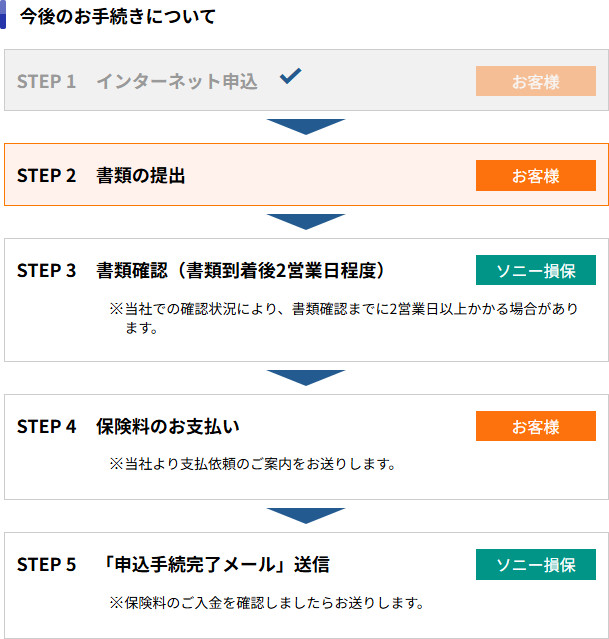The image size is (609, 639).
Task: Click STEP 2 書類の提出 title
Action: click(101, 176)
